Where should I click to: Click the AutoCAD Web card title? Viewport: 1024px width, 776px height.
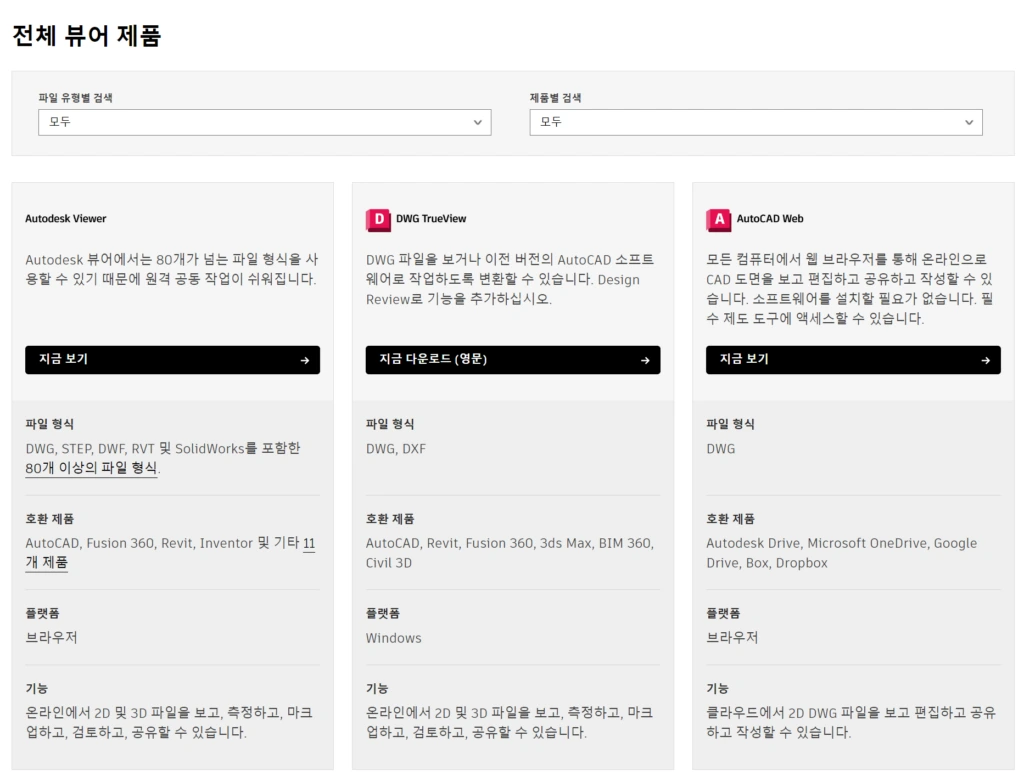(x=770, y=219)
